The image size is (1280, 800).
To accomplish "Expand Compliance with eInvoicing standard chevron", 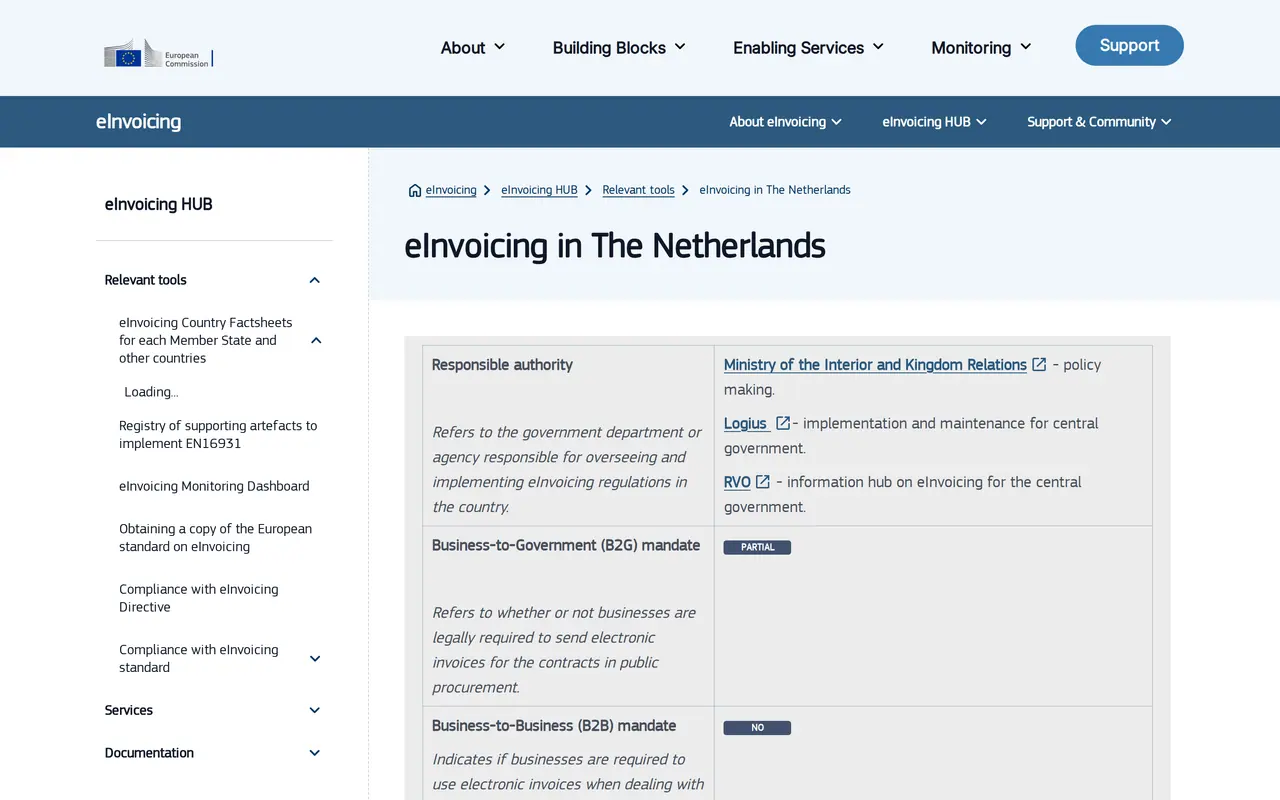I will (315, 659).
